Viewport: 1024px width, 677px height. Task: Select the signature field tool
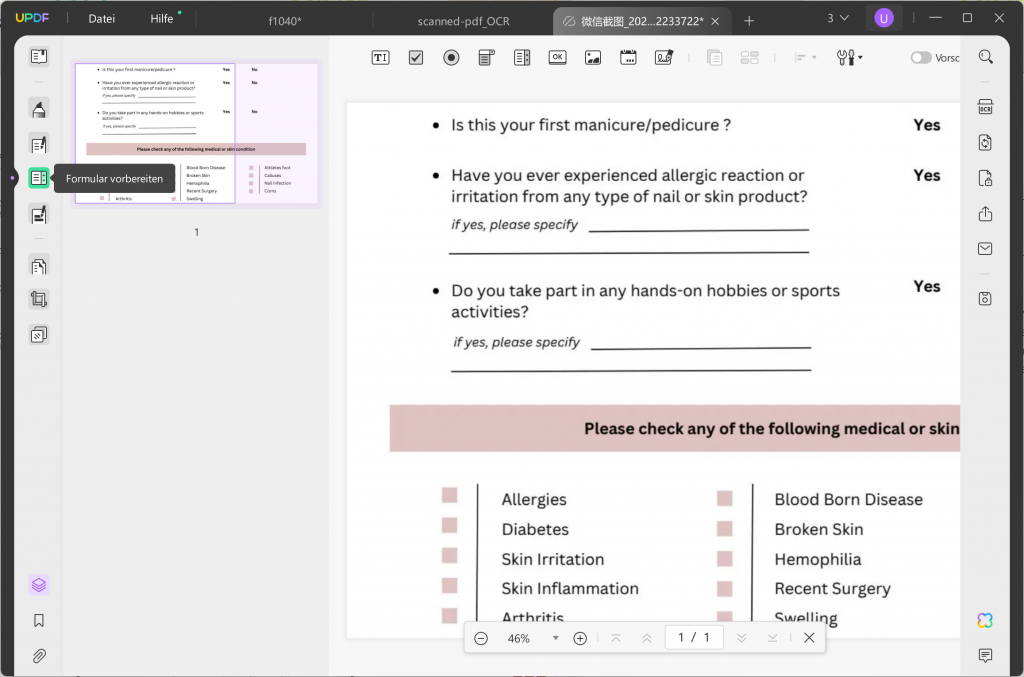click(x=663, y=57)
